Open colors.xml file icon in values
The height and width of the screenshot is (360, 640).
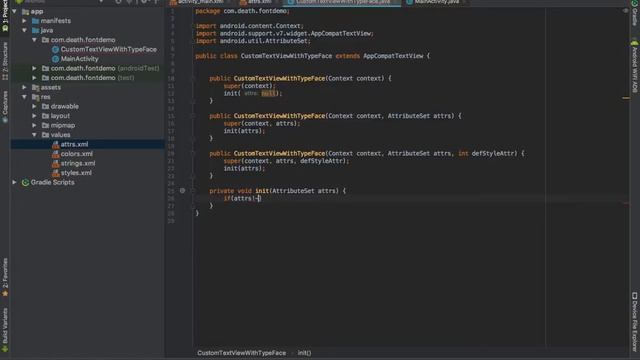pos(56,154)
